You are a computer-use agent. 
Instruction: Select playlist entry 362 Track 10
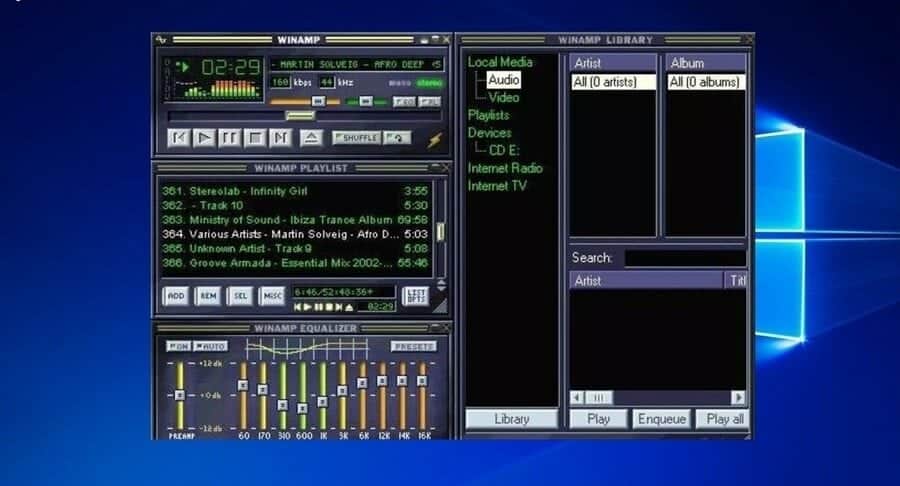[295, 205]
